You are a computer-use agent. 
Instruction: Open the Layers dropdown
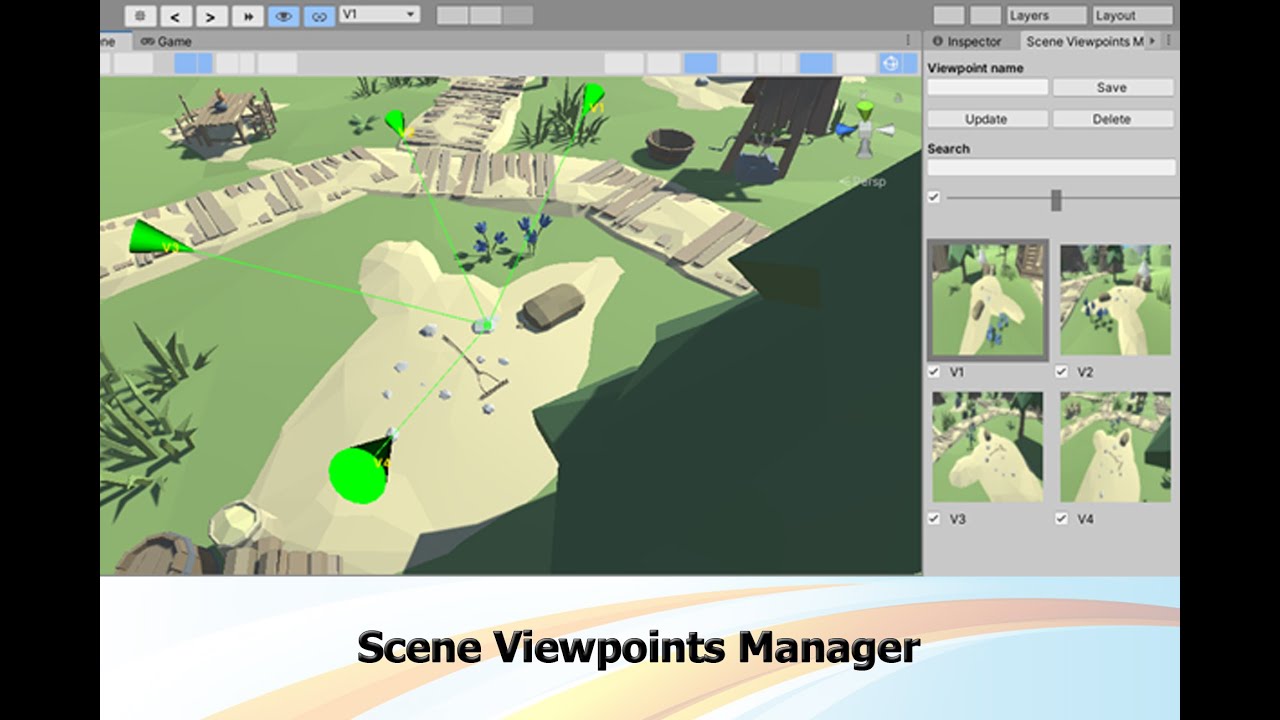[1046, 15]
